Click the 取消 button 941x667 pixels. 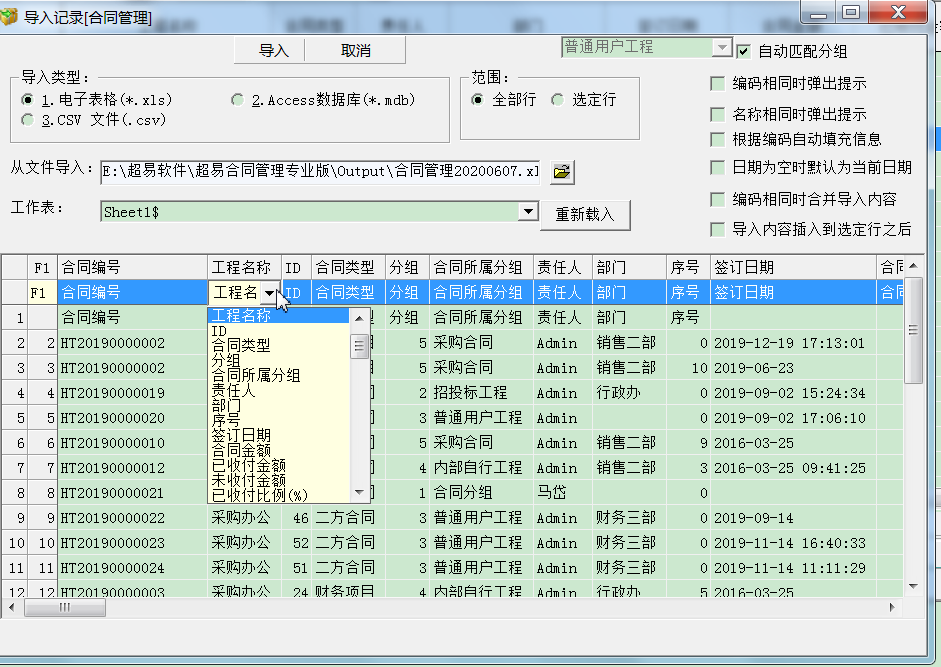coord(355,50)
